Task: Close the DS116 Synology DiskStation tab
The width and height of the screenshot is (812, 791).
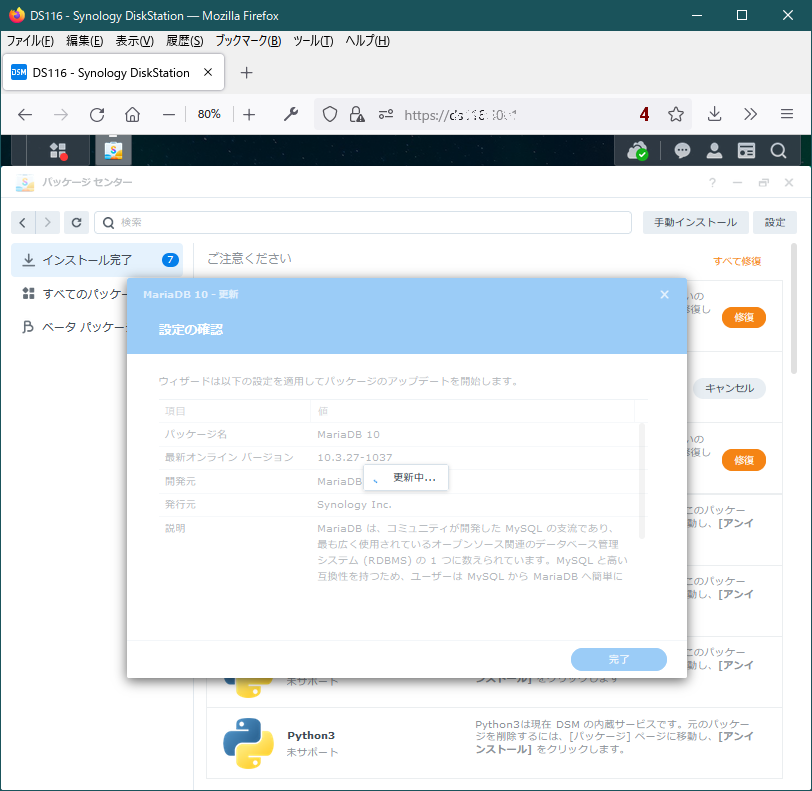Action: click(208, 73)
